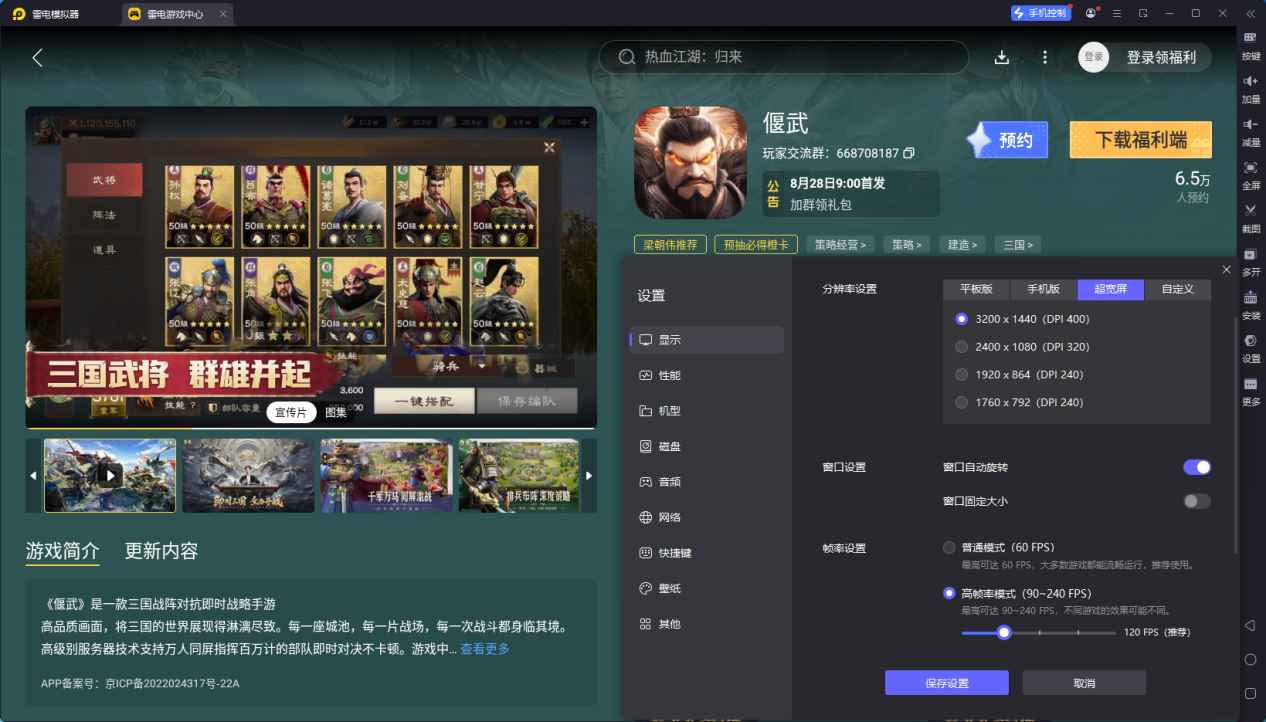Viewport: 1266px width, 722px height.
Task: Open the 性能 settings section
Action: coord(707,375)
